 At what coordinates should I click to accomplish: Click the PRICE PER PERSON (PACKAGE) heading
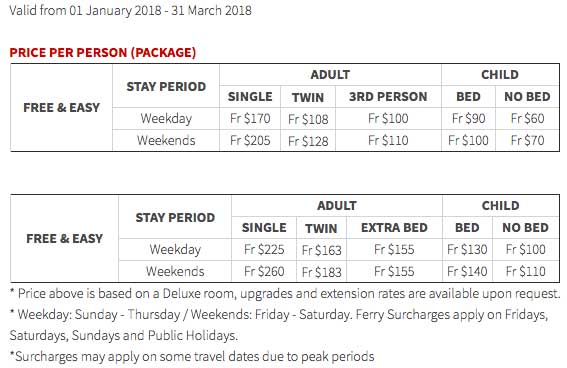[103, 53]
